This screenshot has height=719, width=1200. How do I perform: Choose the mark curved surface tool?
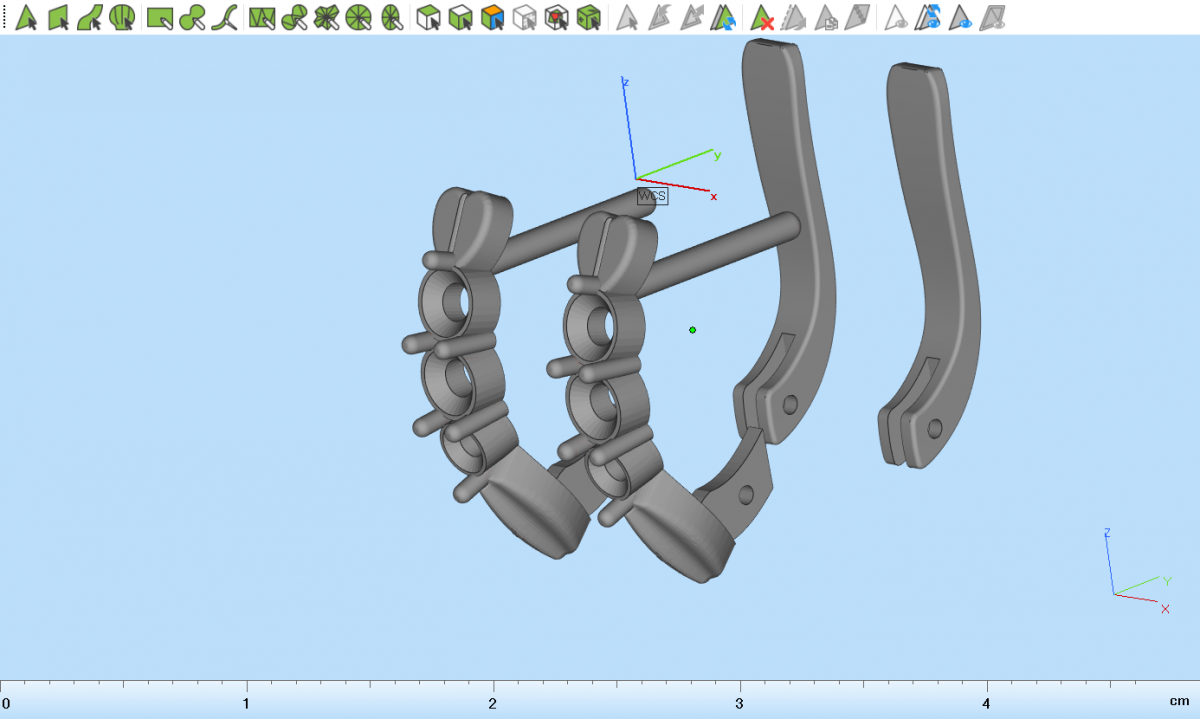pyautogui.click(x=90, y=17)
